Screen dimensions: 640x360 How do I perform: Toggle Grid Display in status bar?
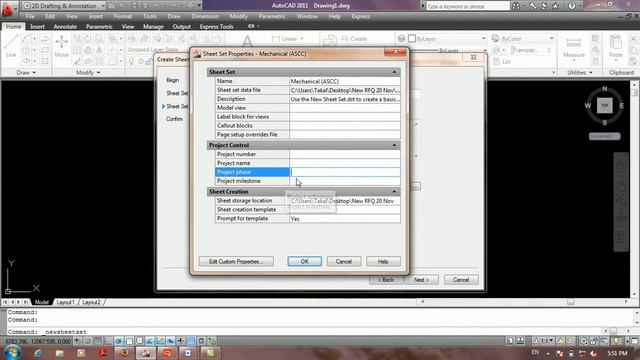(98, 341)
